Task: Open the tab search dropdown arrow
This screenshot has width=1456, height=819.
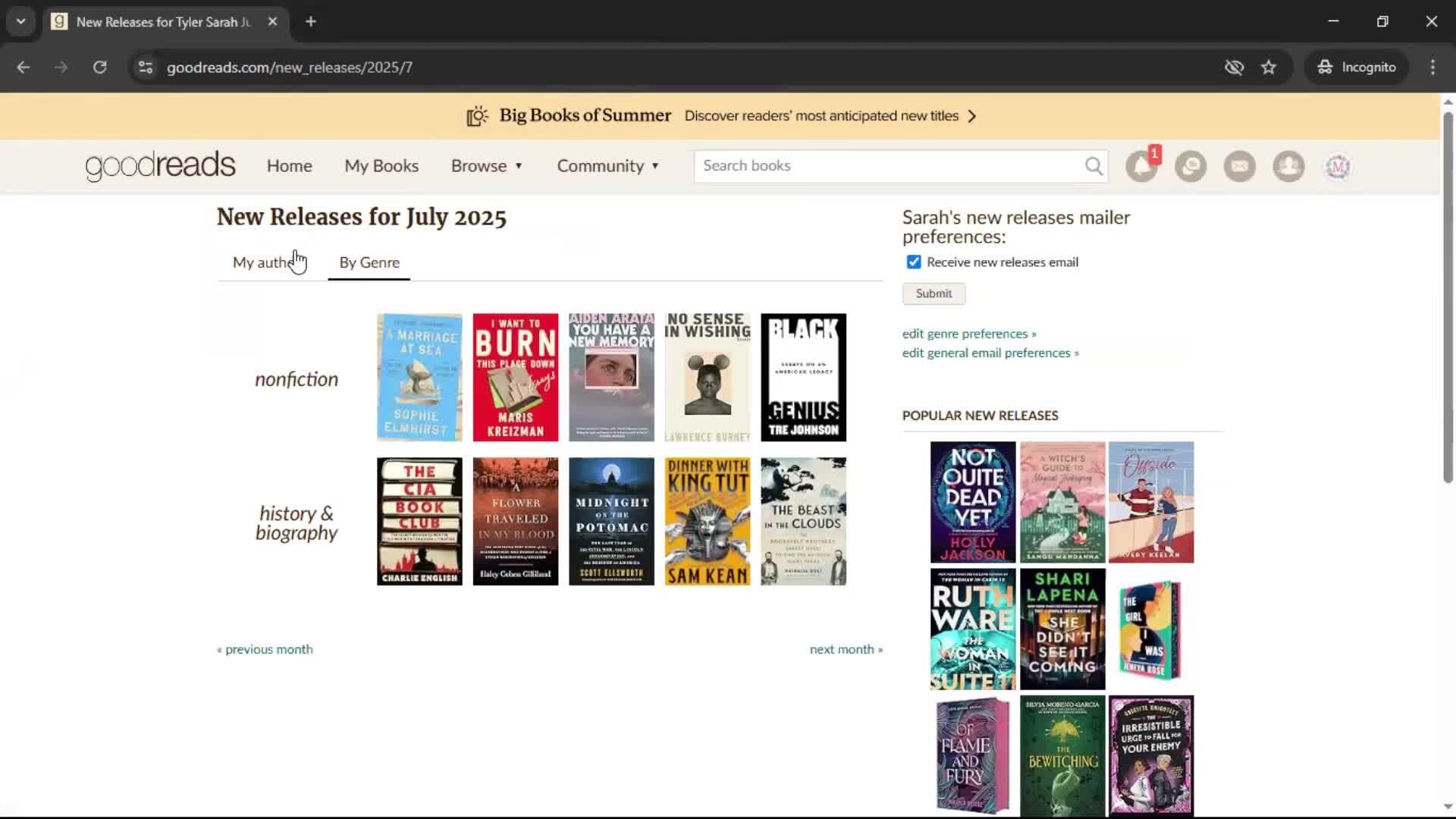Action: coord(21,22)
